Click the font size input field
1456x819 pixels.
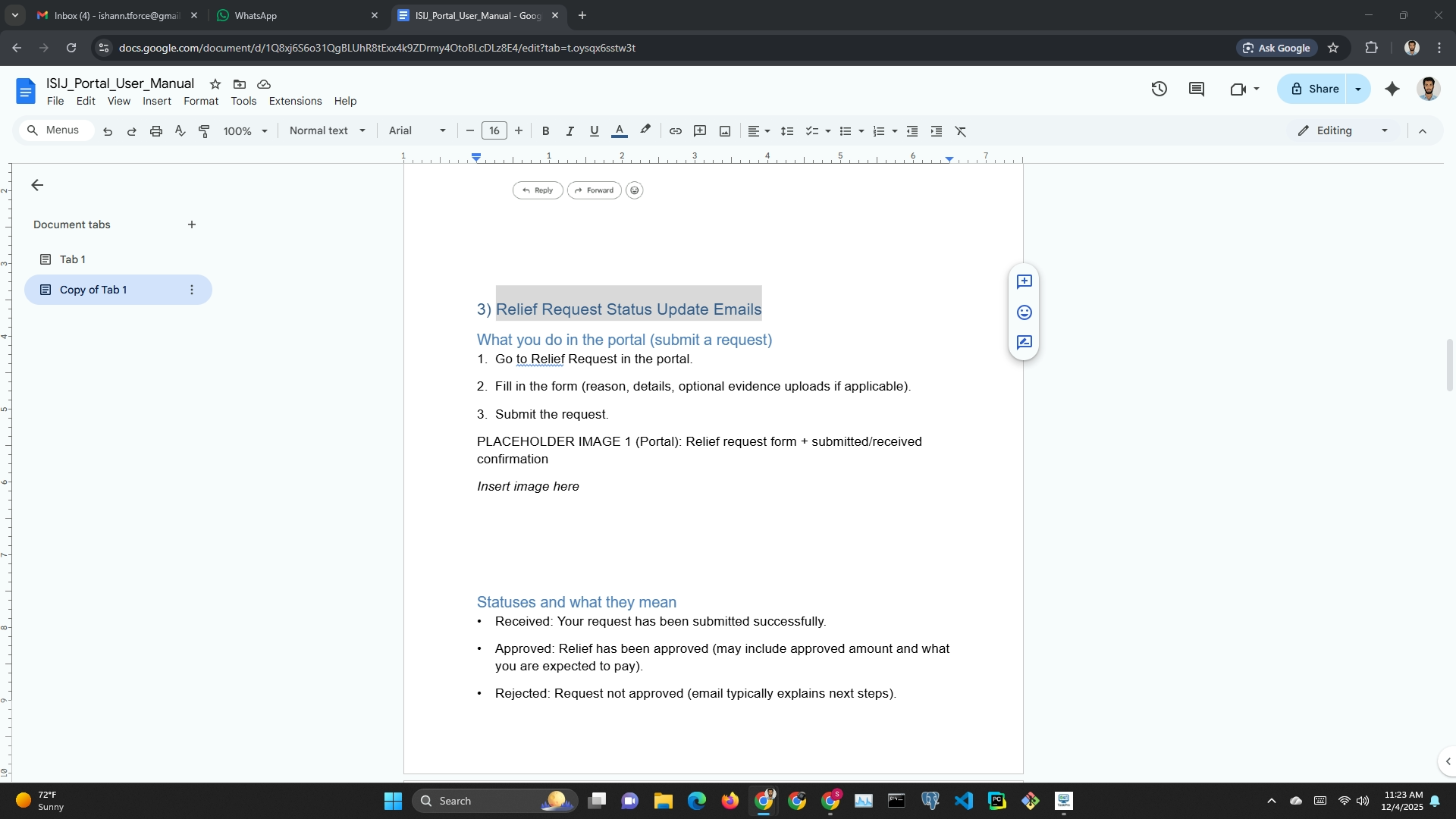click(x=494, y=131)
